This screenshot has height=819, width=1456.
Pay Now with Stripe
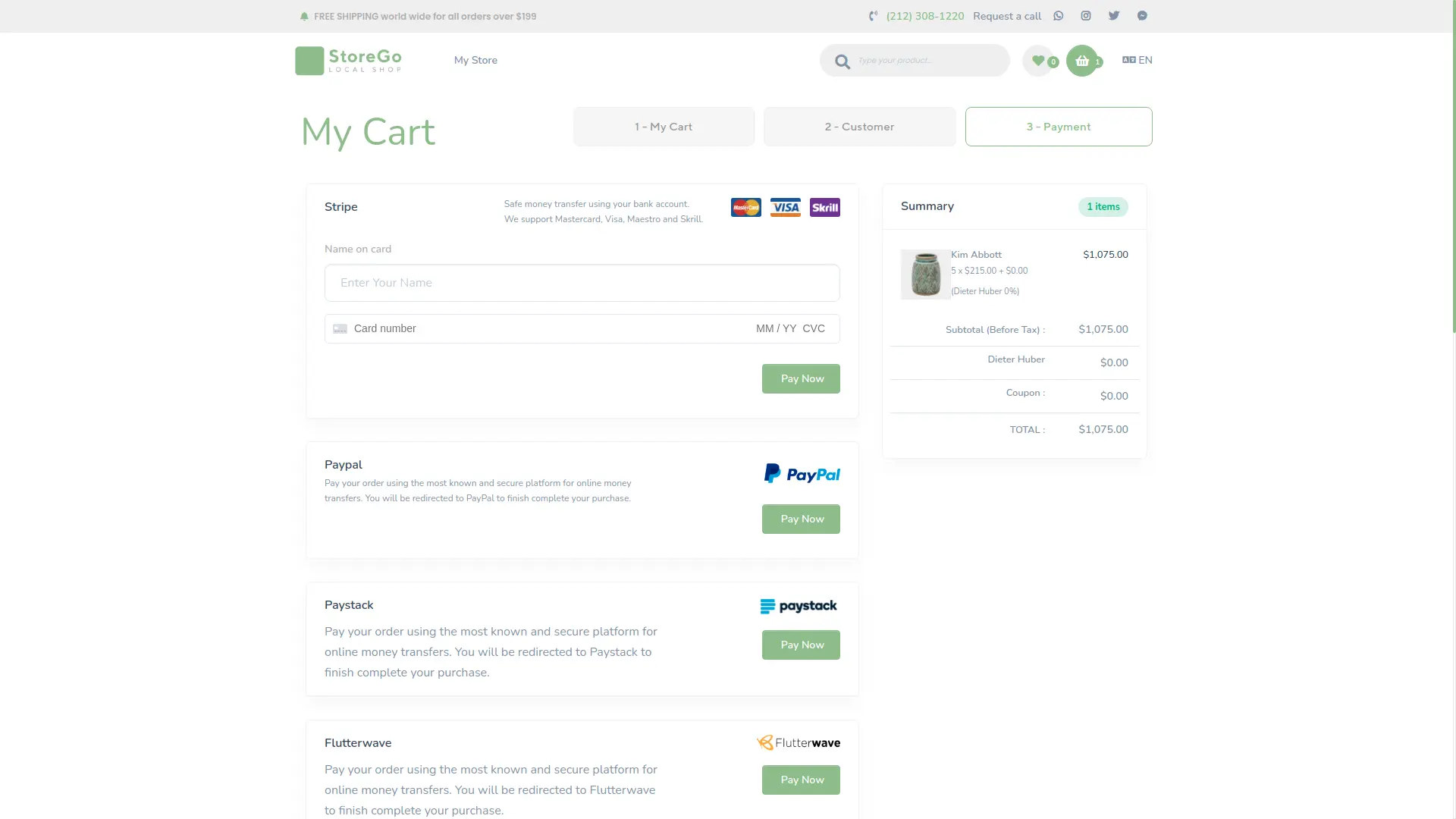[801, 378]
